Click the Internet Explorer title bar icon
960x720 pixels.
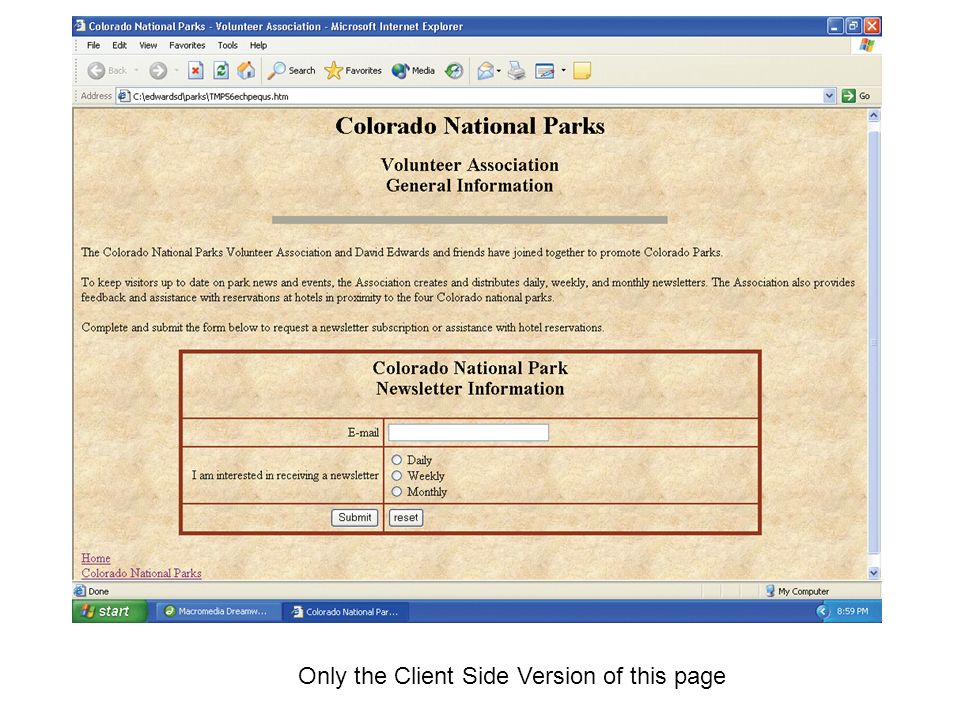[x=80, y=26]
